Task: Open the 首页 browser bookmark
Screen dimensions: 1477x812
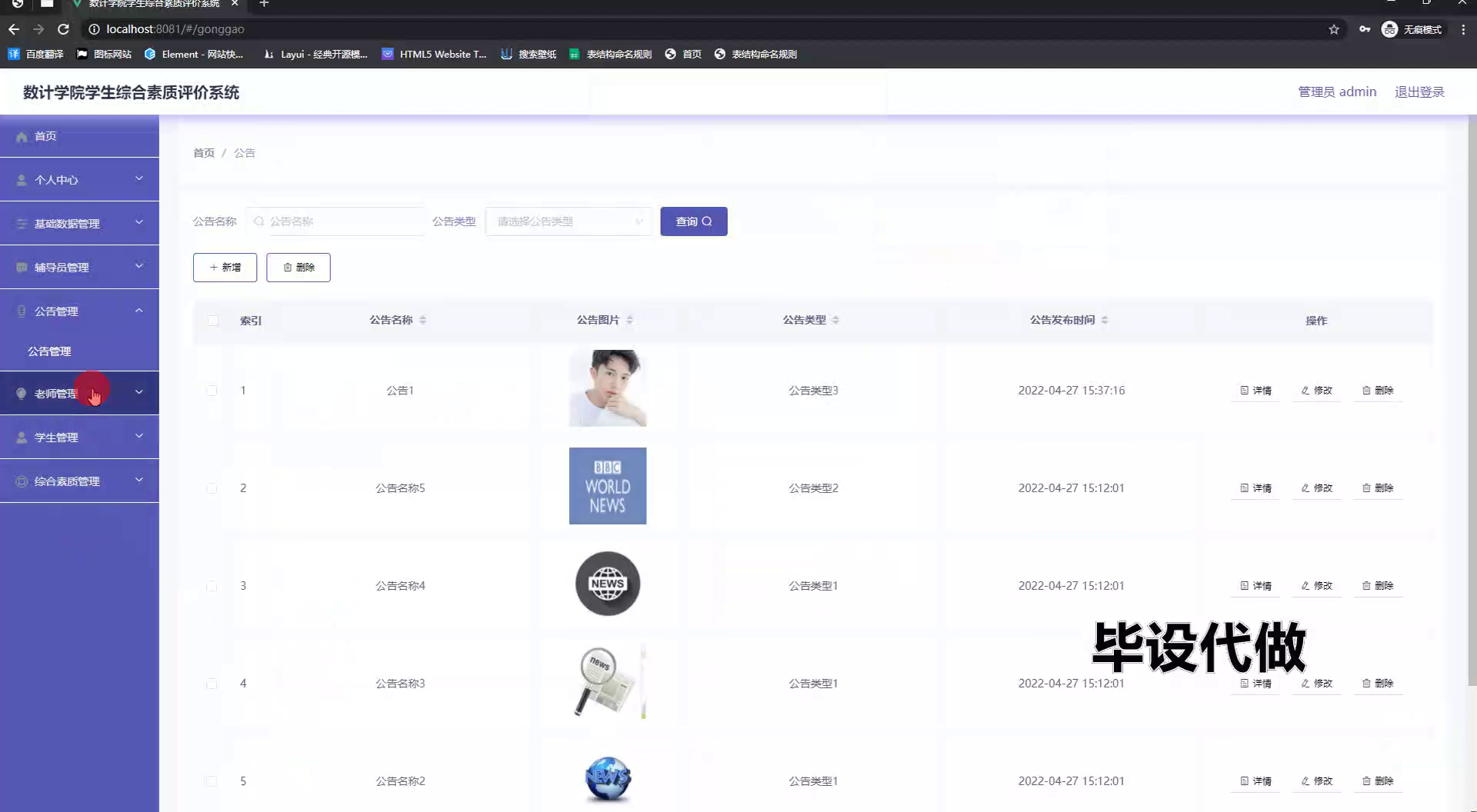Action: [x=683, y=54]
